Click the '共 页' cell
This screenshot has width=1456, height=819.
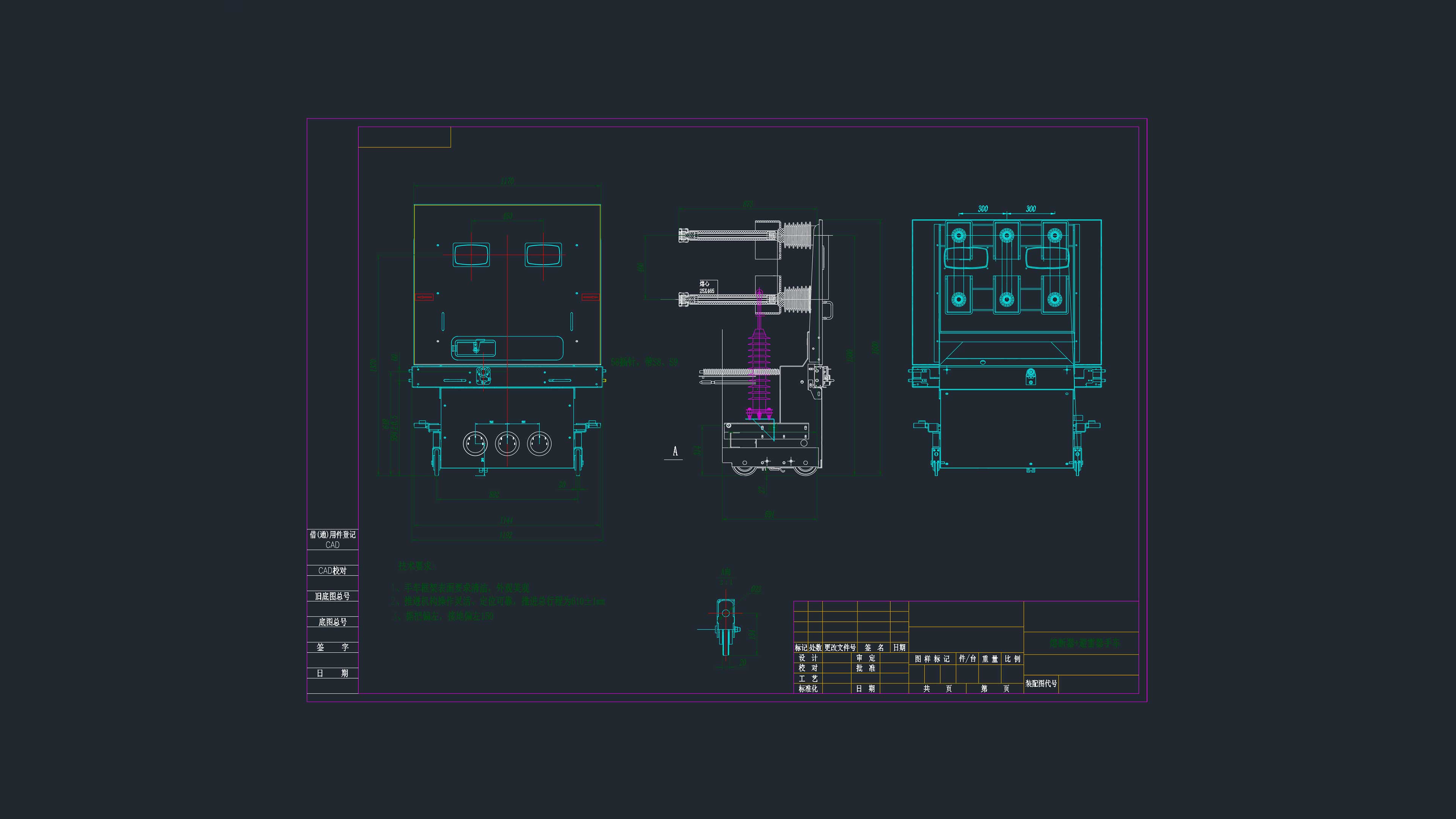[x=938, y=689]
